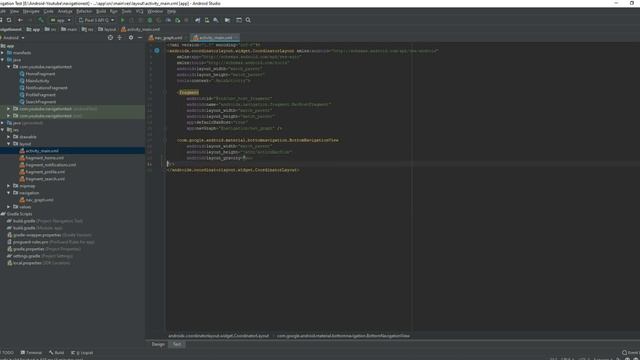This screenshot has height=360, width=640.
Task: Click the Scroll from Source target icon
Action: point(110,38)
